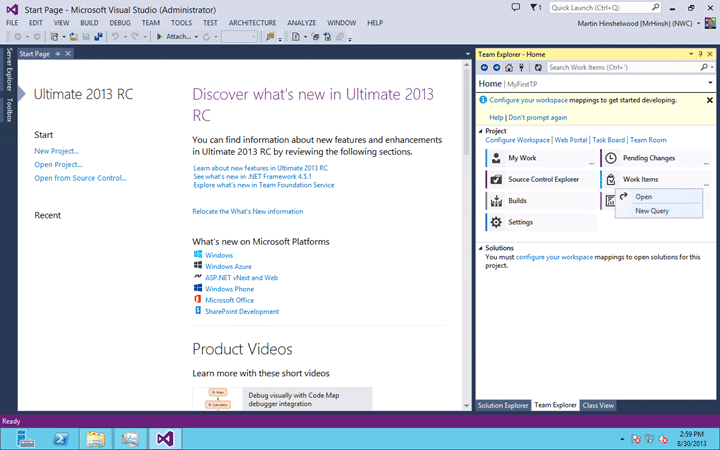Image resolution: width=720 pixels, height=450 pixels.
Task: Expand the Home MyFirstTP page dropdown
Action: [710, 83]
